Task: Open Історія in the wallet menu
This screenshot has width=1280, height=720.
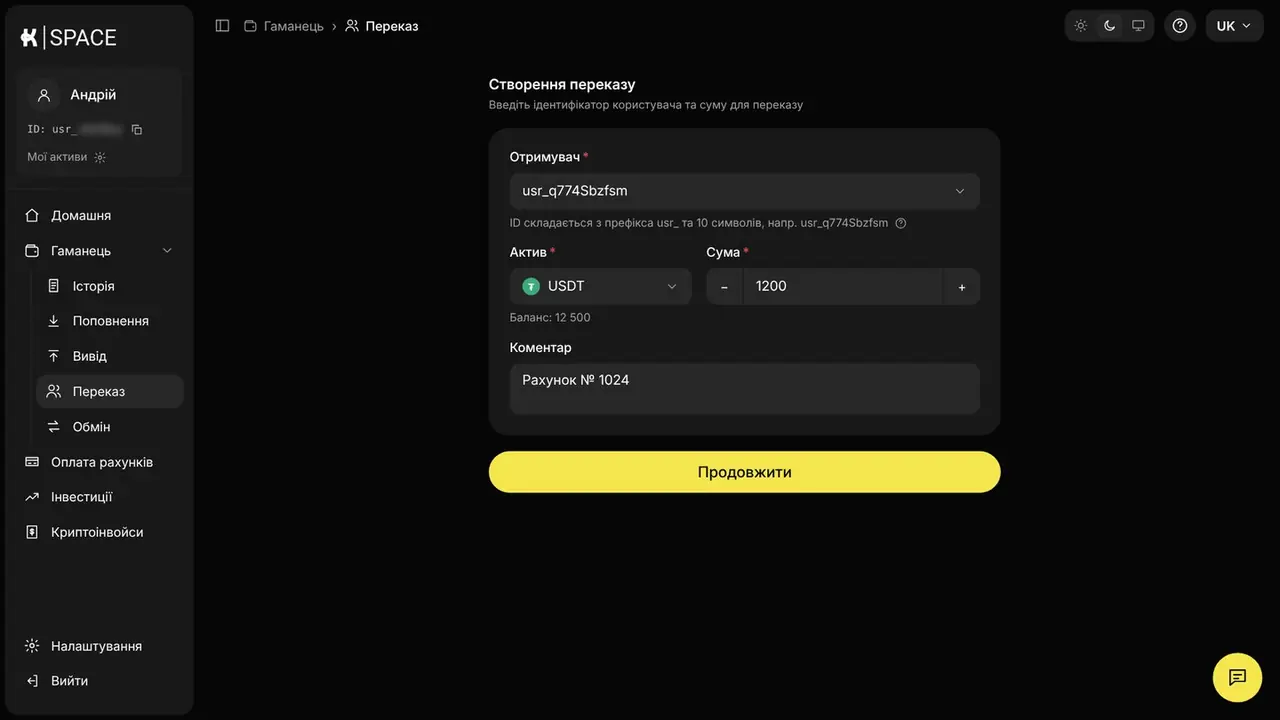Action: pyautogui.click(x=110, y=286)
